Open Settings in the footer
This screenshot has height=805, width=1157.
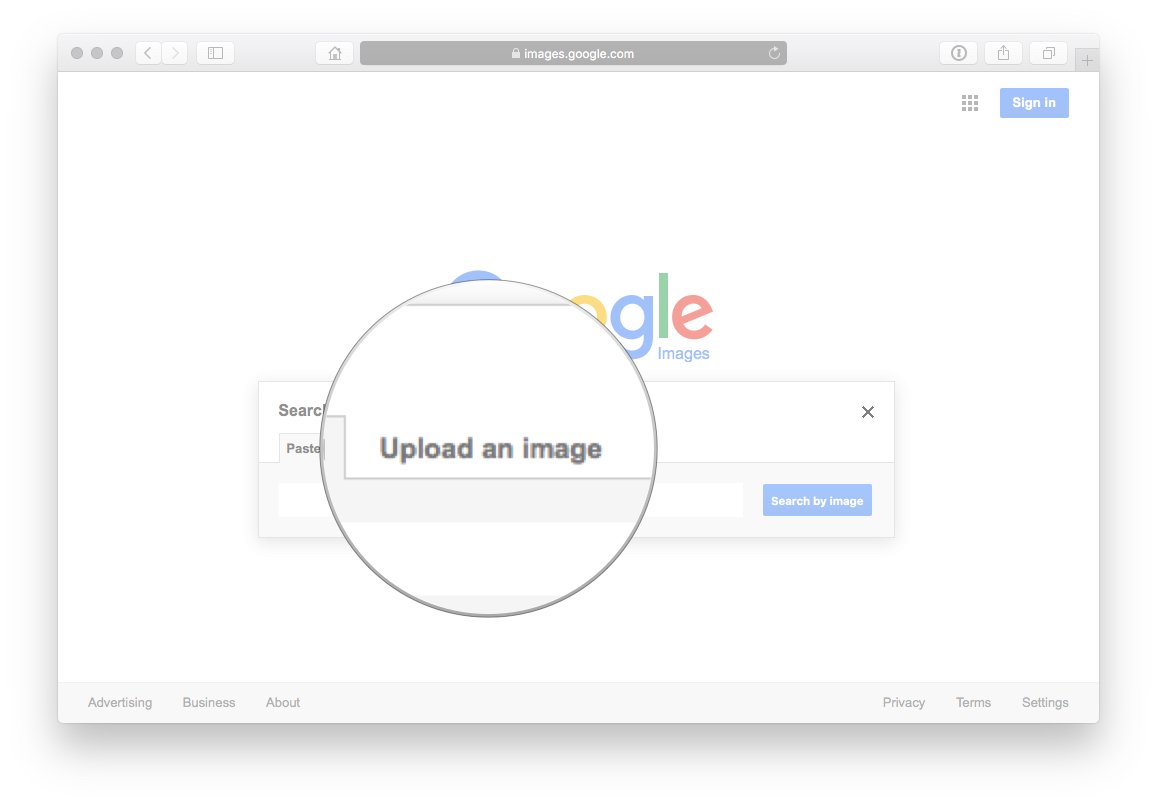pos(1044,702)
